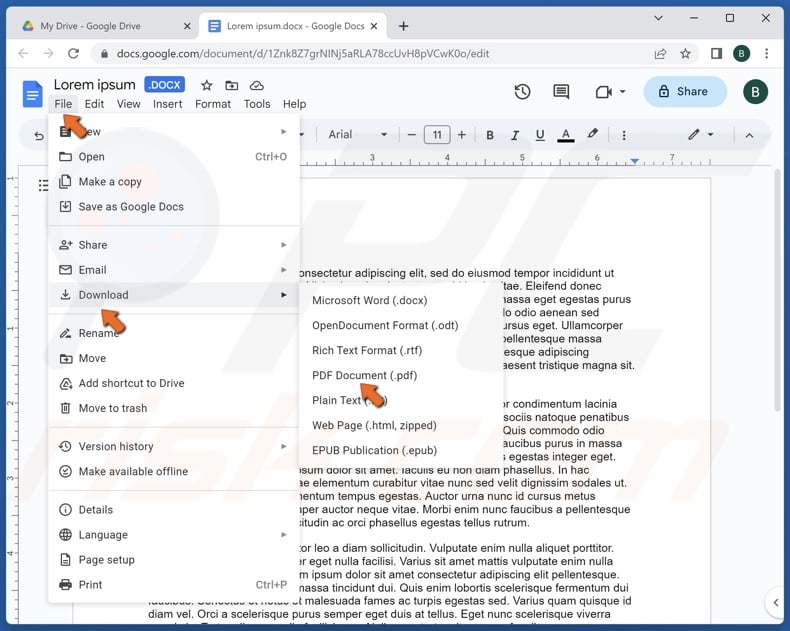Download as Web Page (.html, zipped)

coord(401,425)
